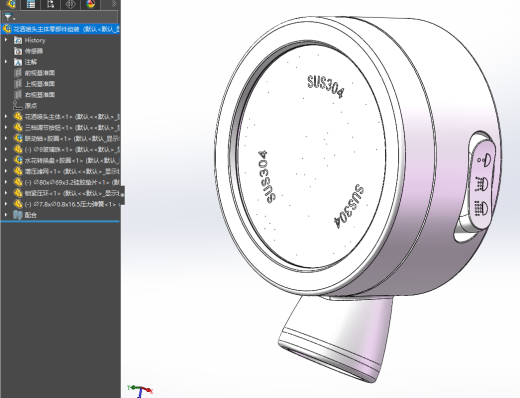Expand the 注解 annotations folder

6,62
